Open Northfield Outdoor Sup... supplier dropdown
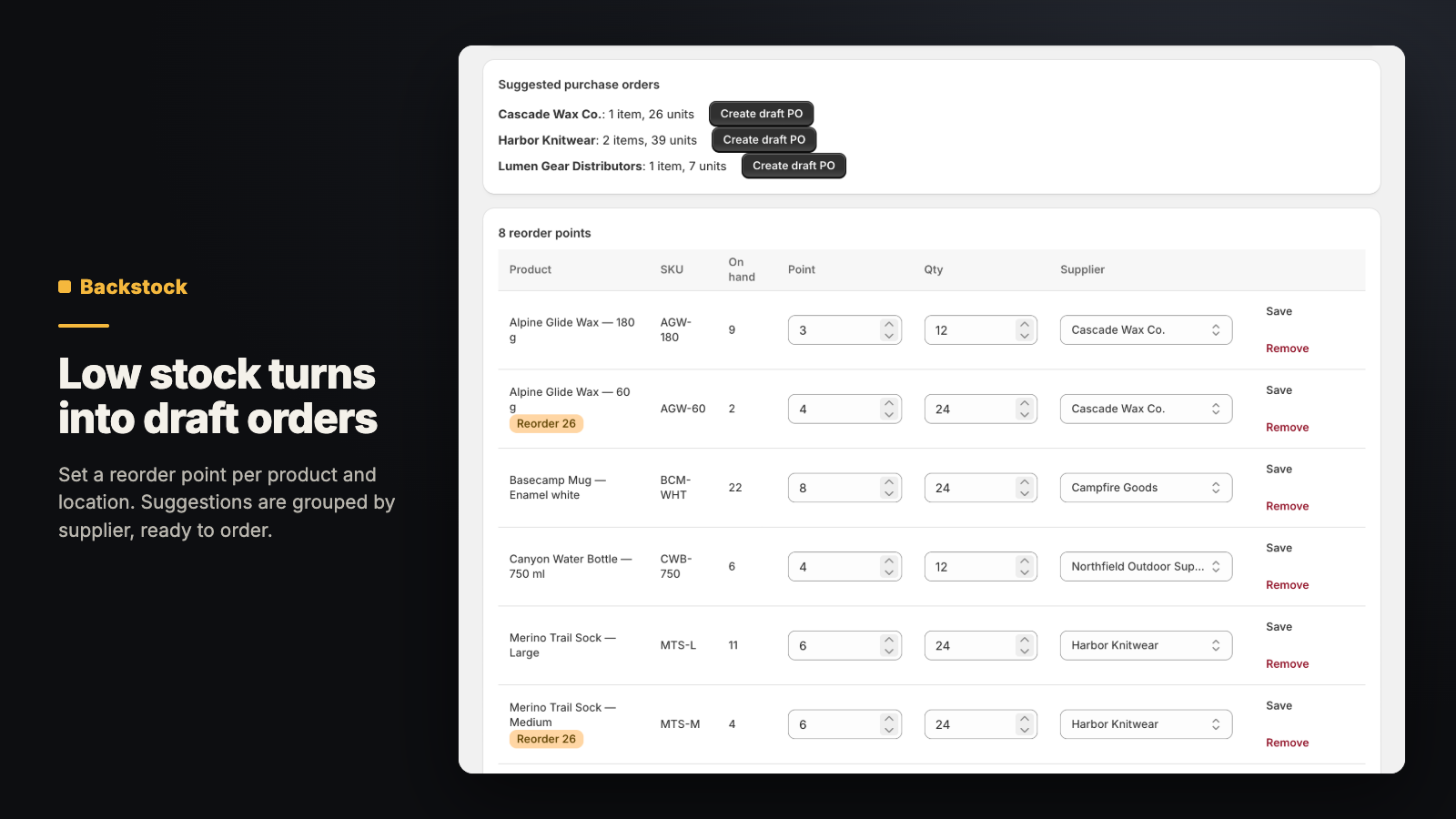The image size is (1456, 819). (x=1146, y=567)
